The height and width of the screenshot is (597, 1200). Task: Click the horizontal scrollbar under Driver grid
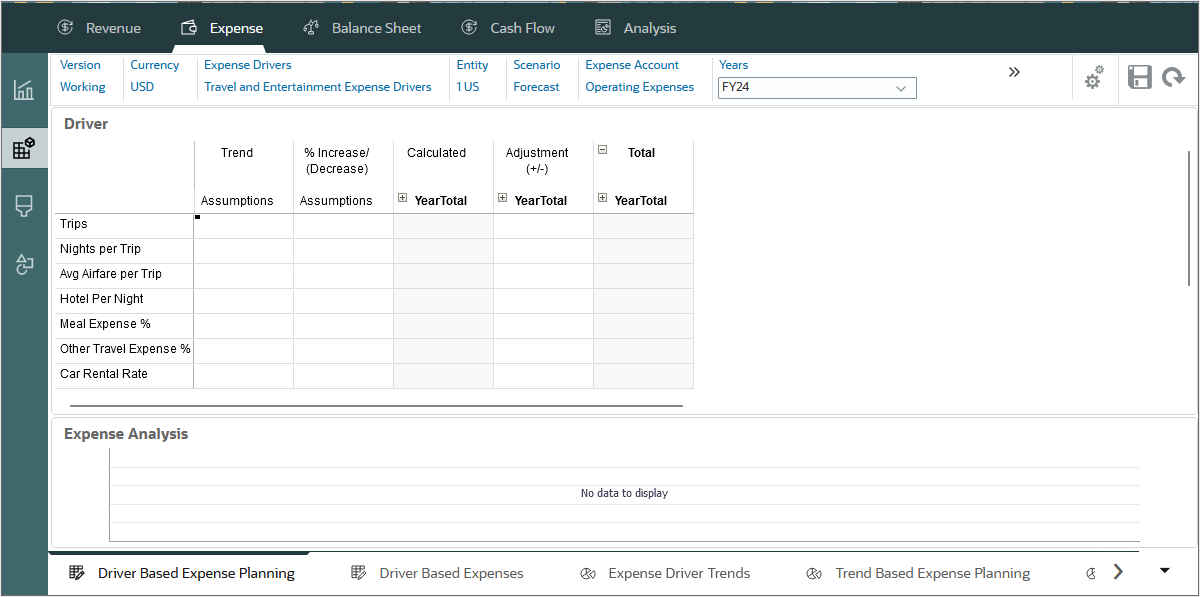(376, 406)
